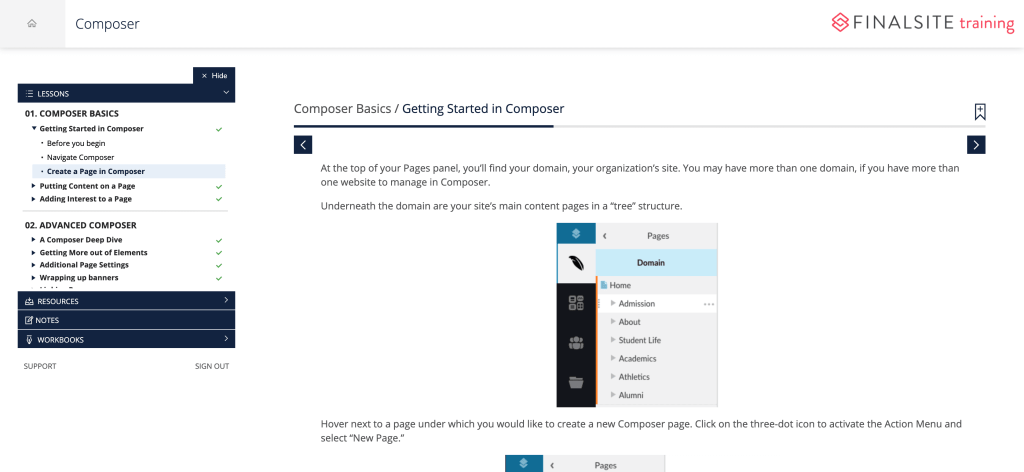Hide the lessons sidebar
Image resolution: width=1024 pixels, height=472 pixels.
(214, 75)
